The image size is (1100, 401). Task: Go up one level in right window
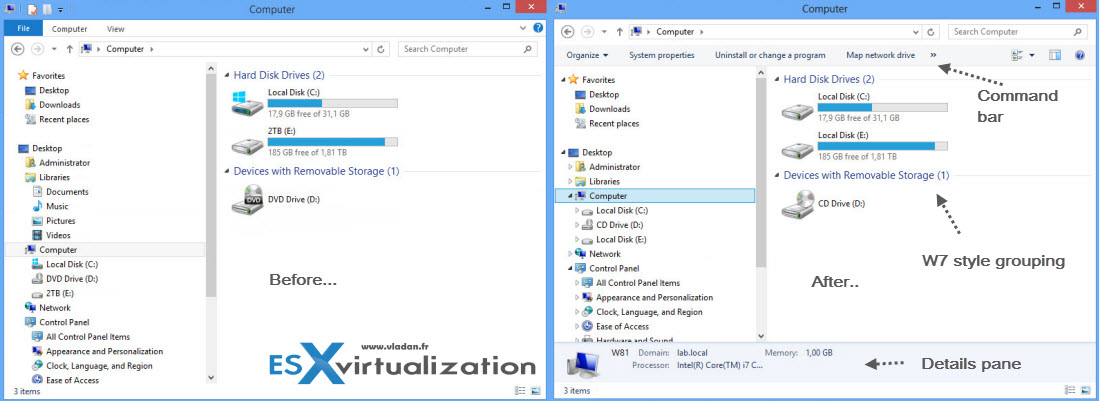pyautogui.click(x=619, y=32)
